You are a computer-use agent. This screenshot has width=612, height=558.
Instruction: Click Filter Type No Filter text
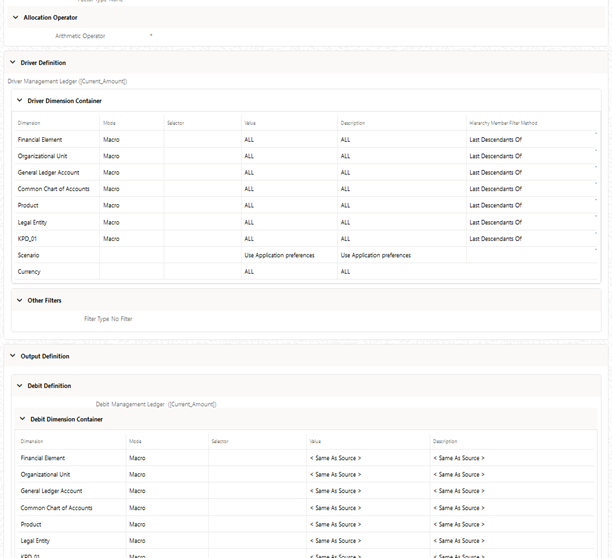[108, 319]
